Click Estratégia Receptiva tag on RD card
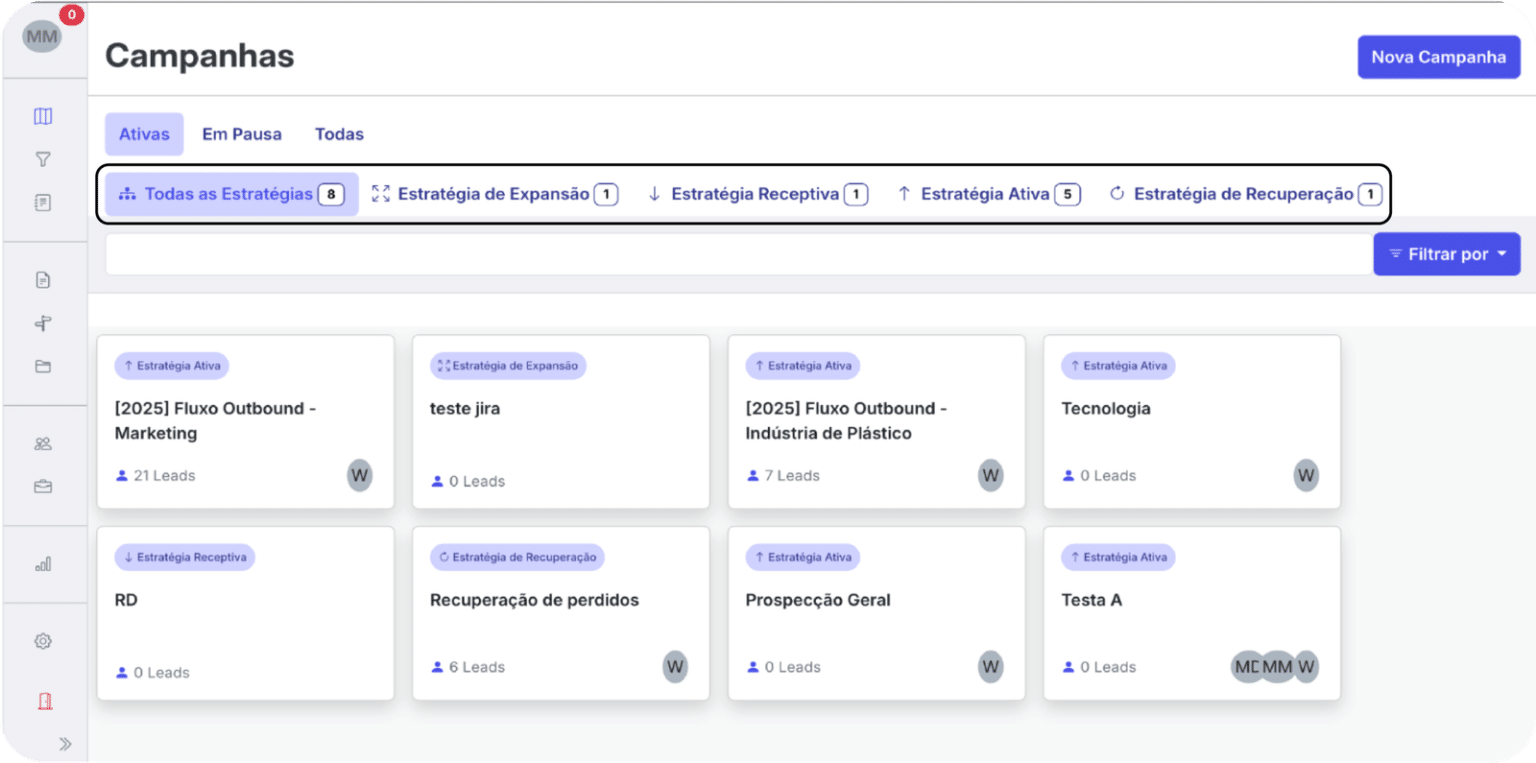Image resolution: width=1536 pixels, height=763 pixels. coord(185,557)
